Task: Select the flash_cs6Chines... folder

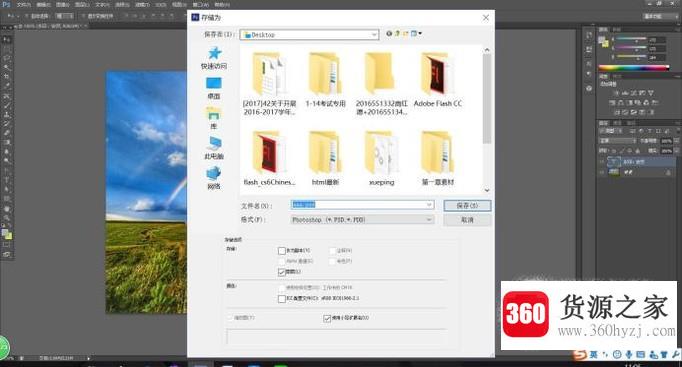Action: 269,158
